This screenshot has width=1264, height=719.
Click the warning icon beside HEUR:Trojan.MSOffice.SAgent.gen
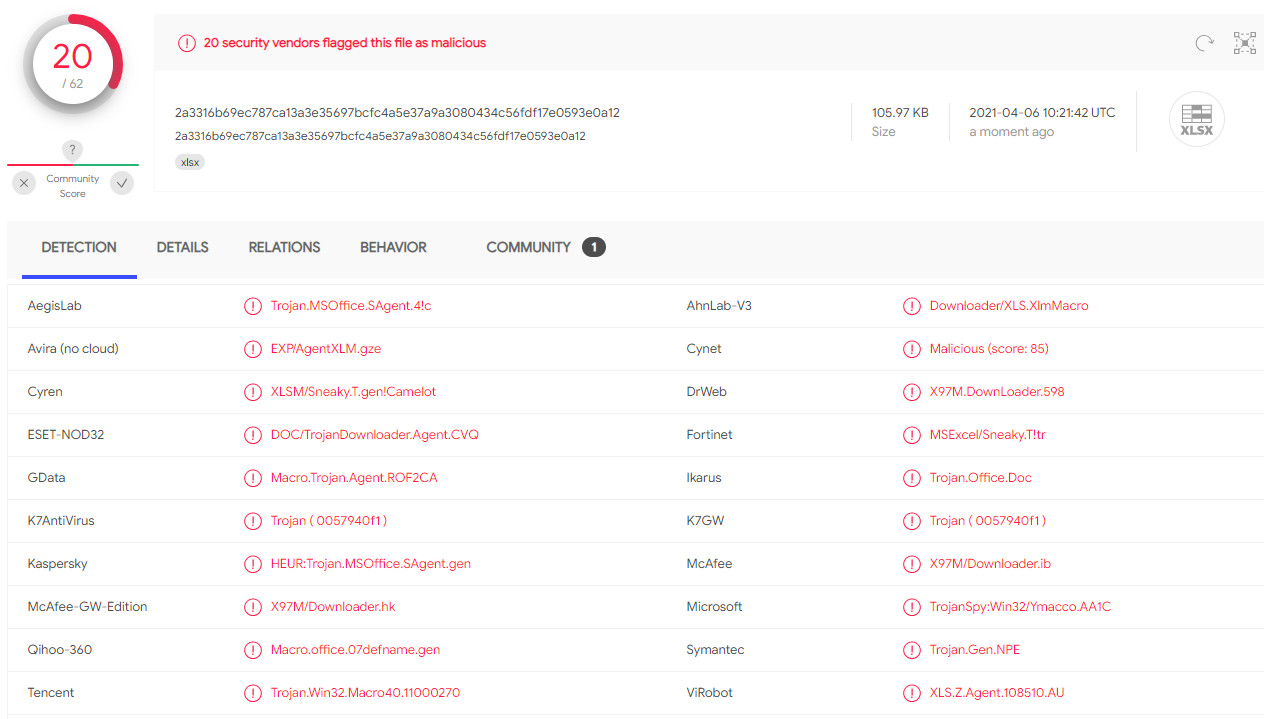click(252, 564)
